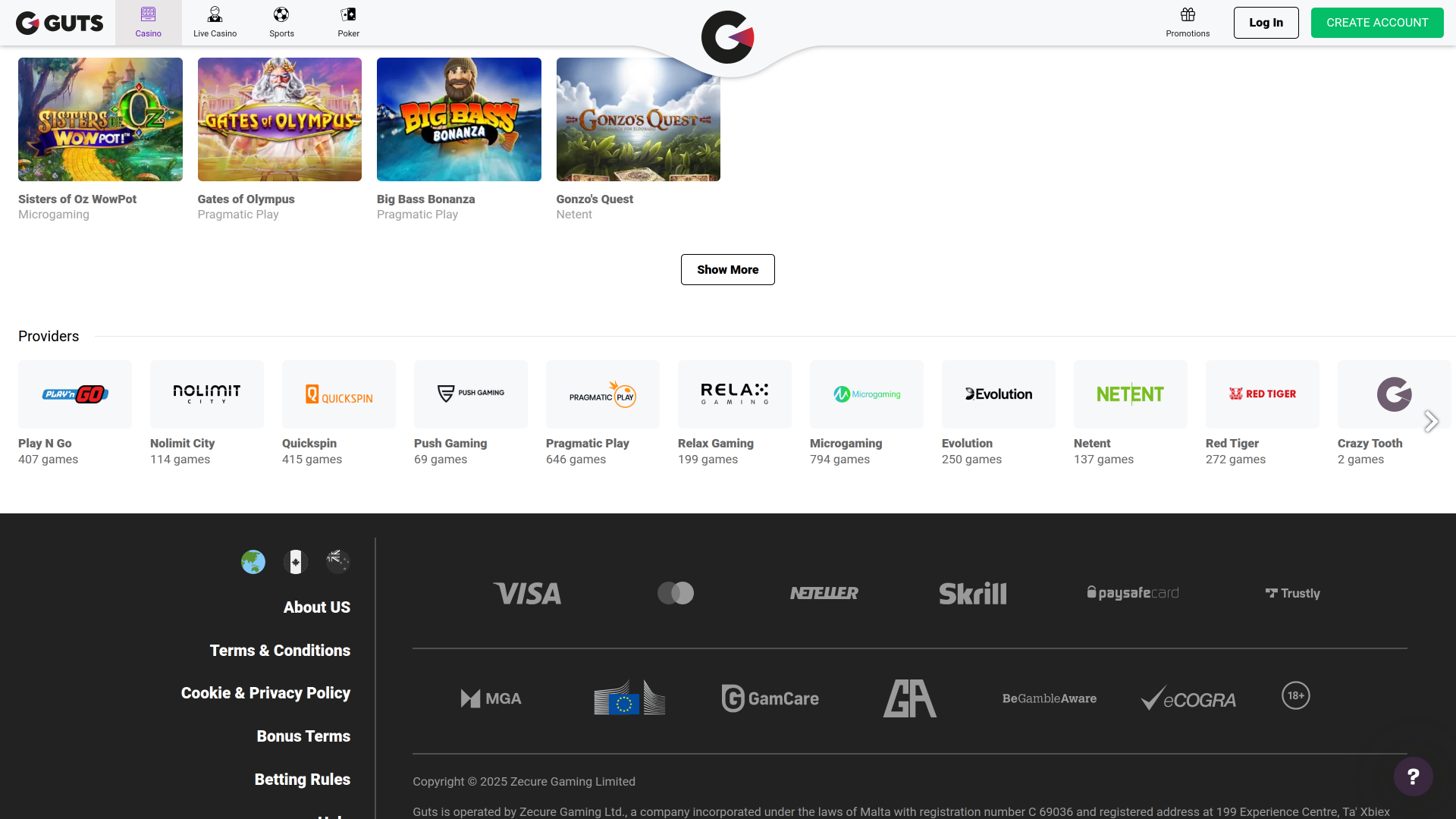This screenshot has height=819, width=1456.
Task: Select the NETENT provider logo
Action: pos(1130,394)
